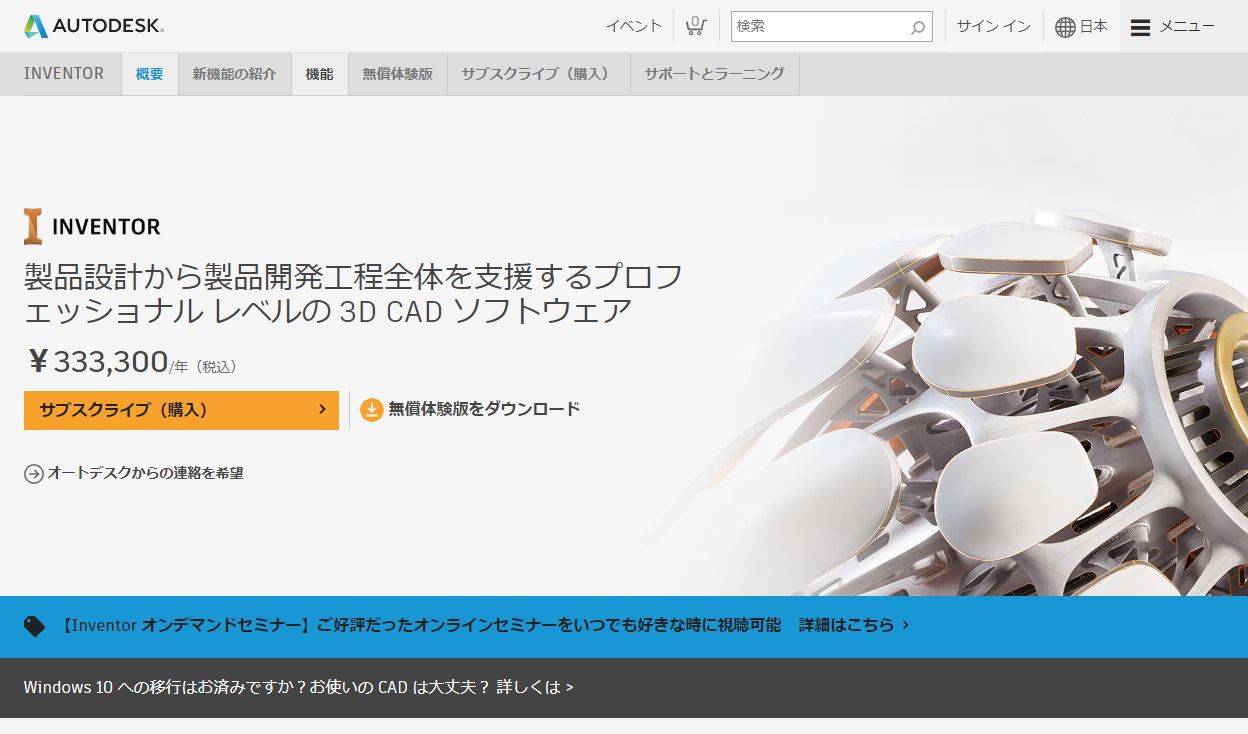Open the hamburger メニュー icon
This screenshot has height=734, width=1248.
pos(1140,27)
